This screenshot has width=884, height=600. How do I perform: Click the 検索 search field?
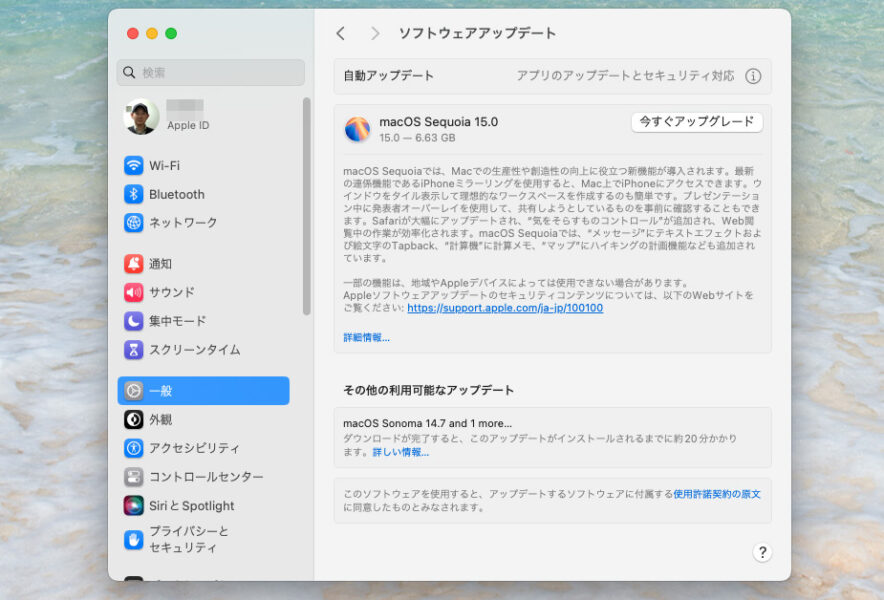tap(211, 72)
